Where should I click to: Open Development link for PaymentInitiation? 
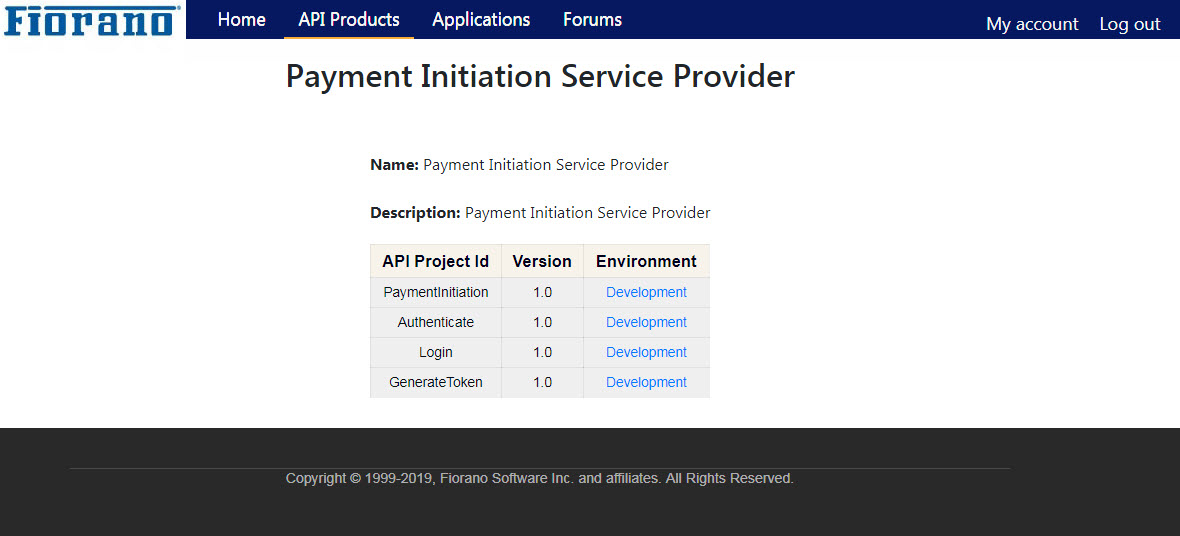tap(646, 292)
